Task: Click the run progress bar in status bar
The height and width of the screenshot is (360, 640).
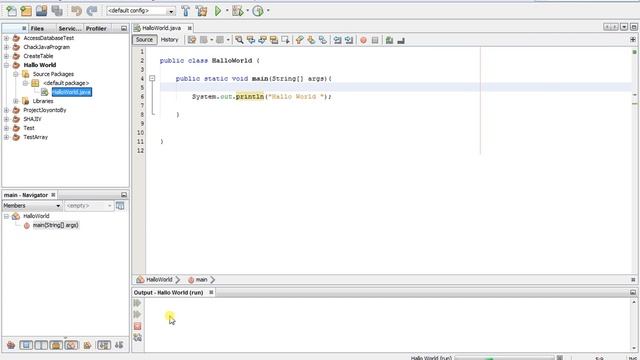Action: click(x=504, y=358)
